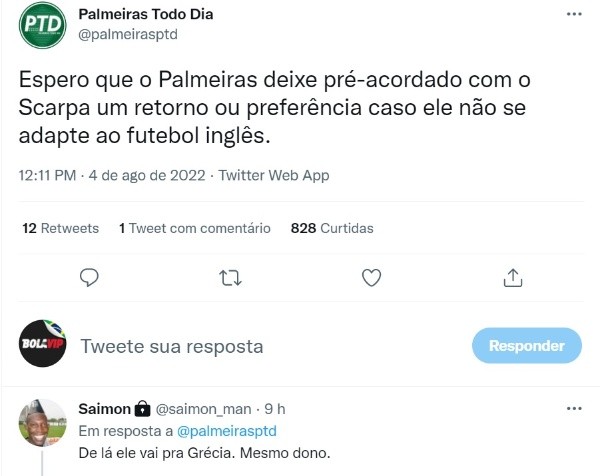The image size is (600, 476).
Task: Open the @palmeirasptd handle link
Action: point(128,35)
